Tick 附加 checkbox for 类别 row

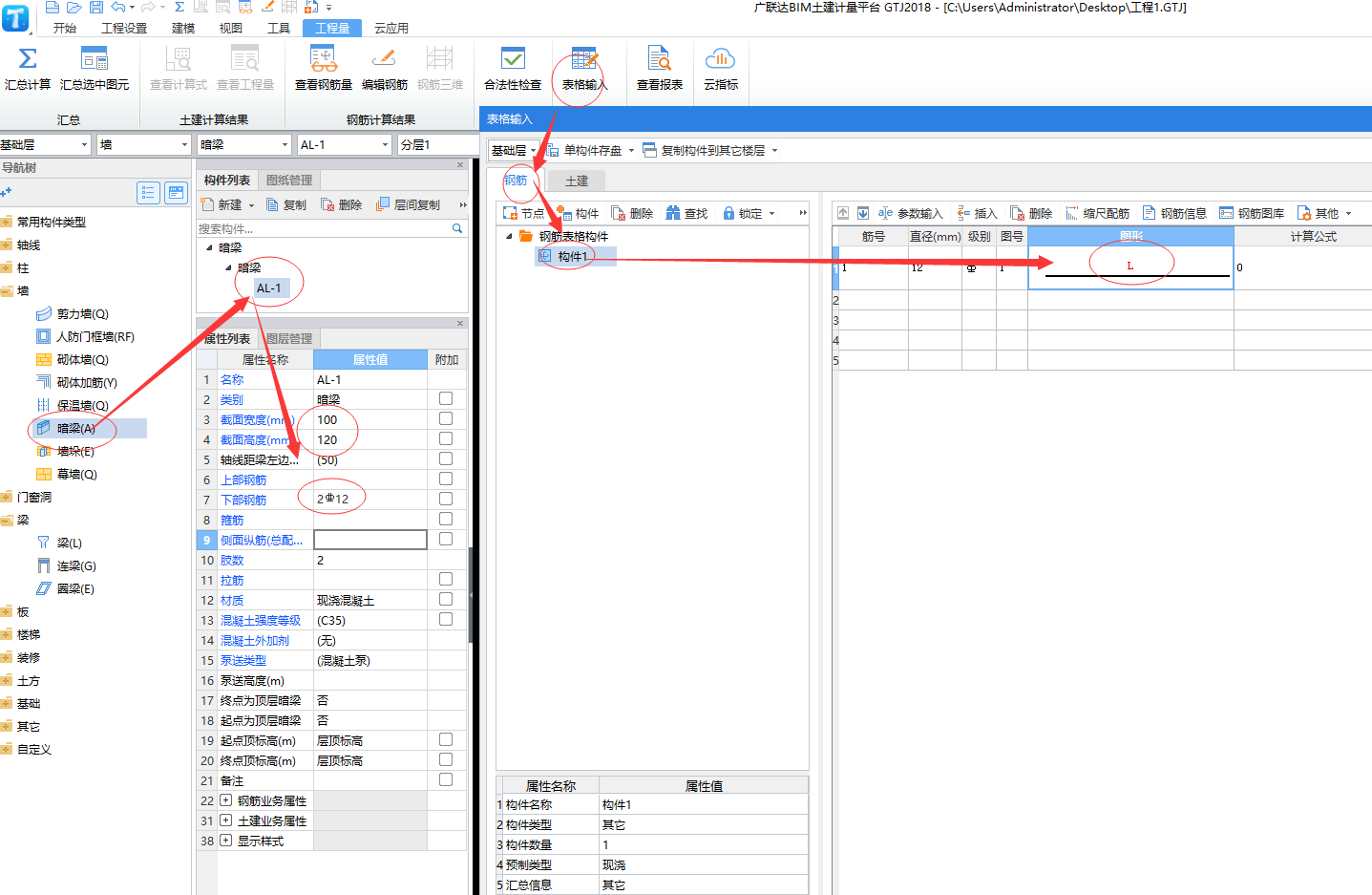tap(446, 398)
